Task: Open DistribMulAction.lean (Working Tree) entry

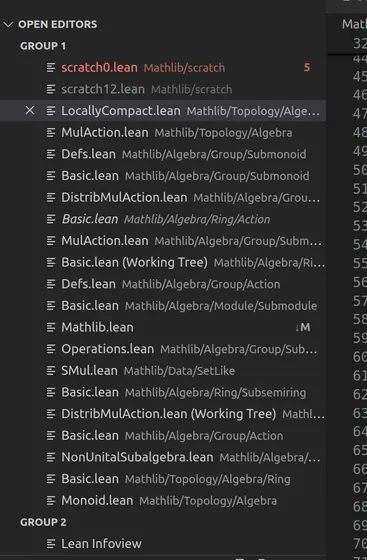Action: pyautogui.click(x=163, y=414)
